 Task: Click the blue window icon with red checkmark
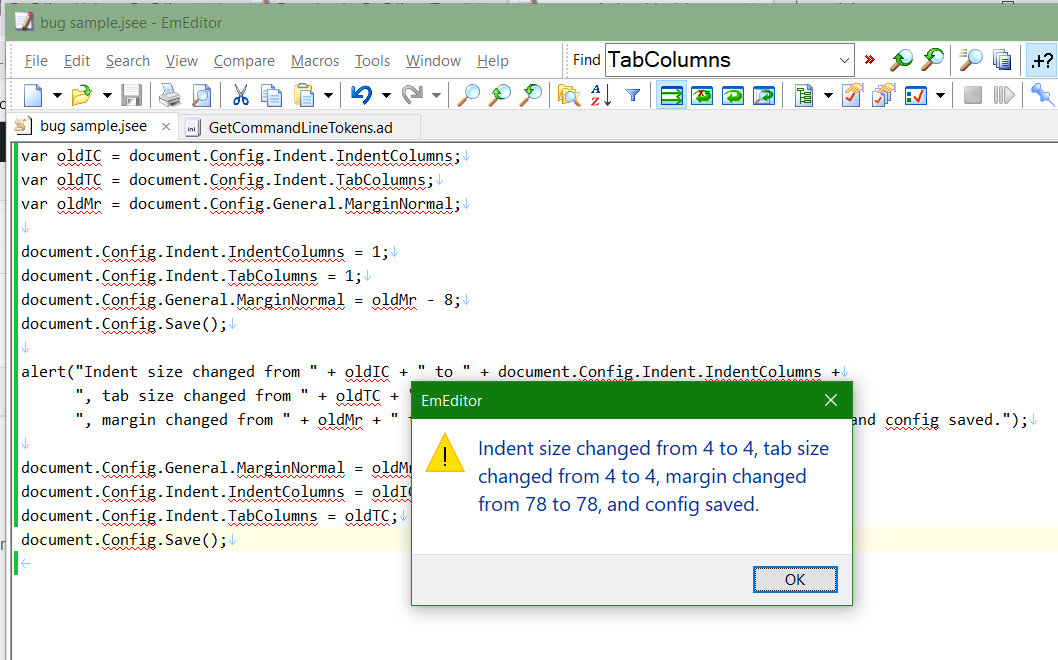[x=916, y=95]
